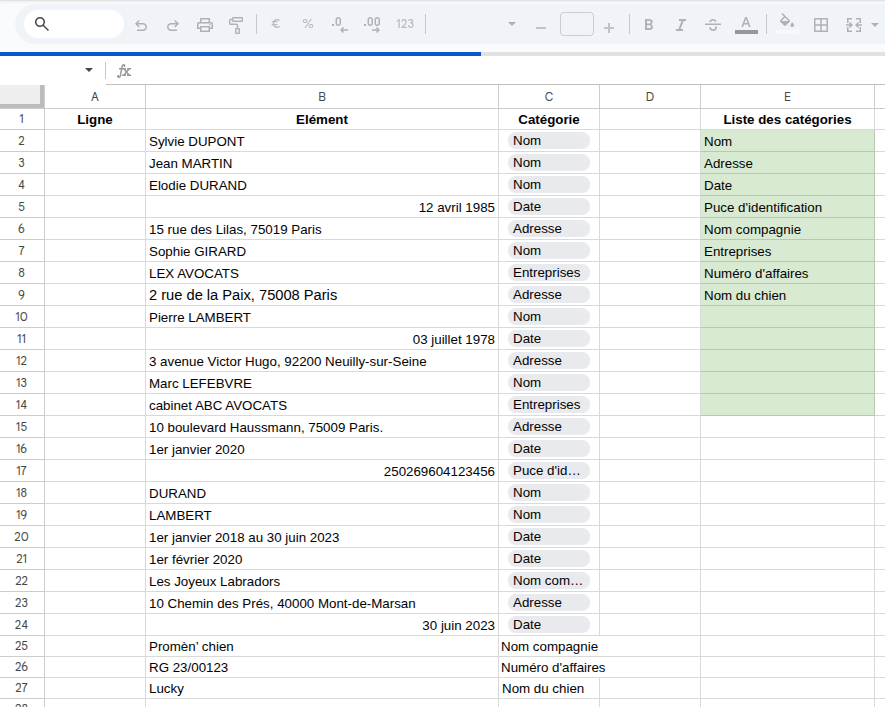Select the "03 juillet 1978" cell
This screenshot has width=885, height=707.
(x=322, y=339)
